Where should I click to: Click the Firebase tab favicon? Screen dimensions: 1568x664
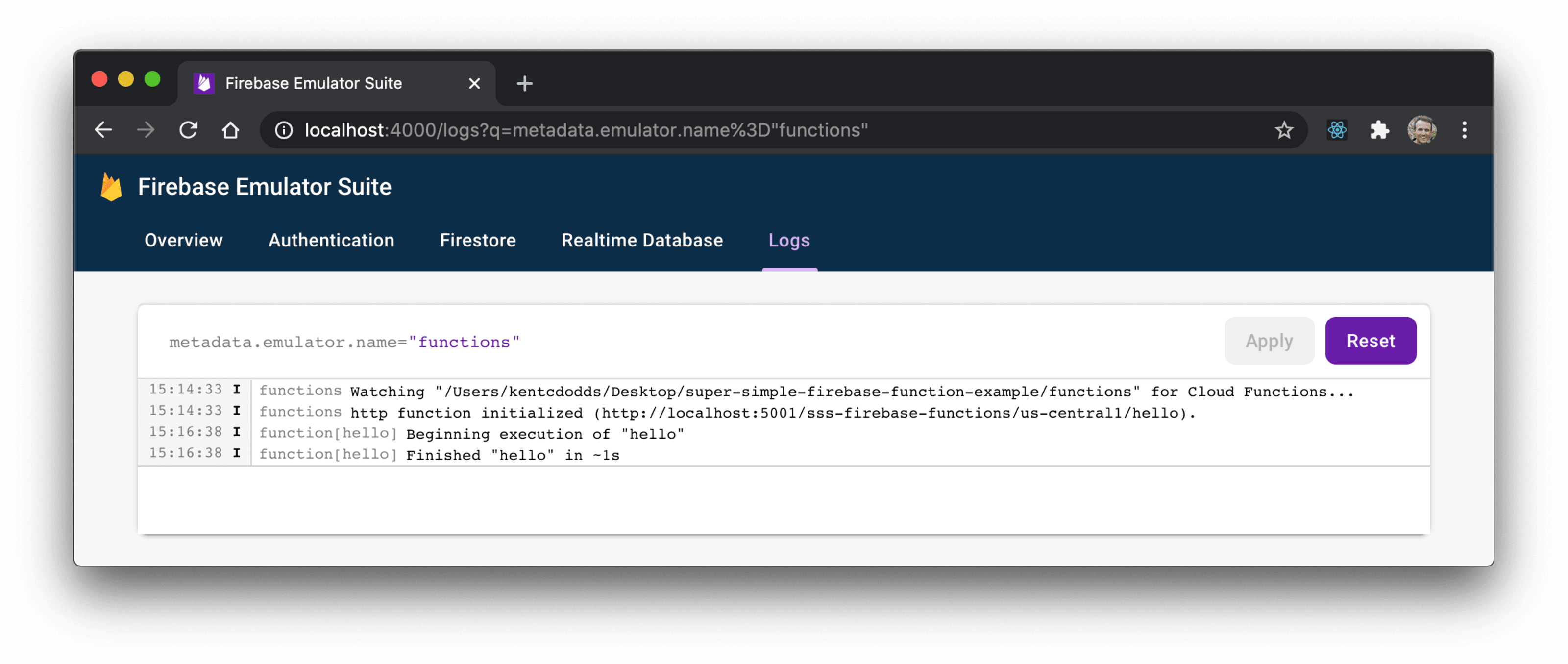click(x=204, y=83)
